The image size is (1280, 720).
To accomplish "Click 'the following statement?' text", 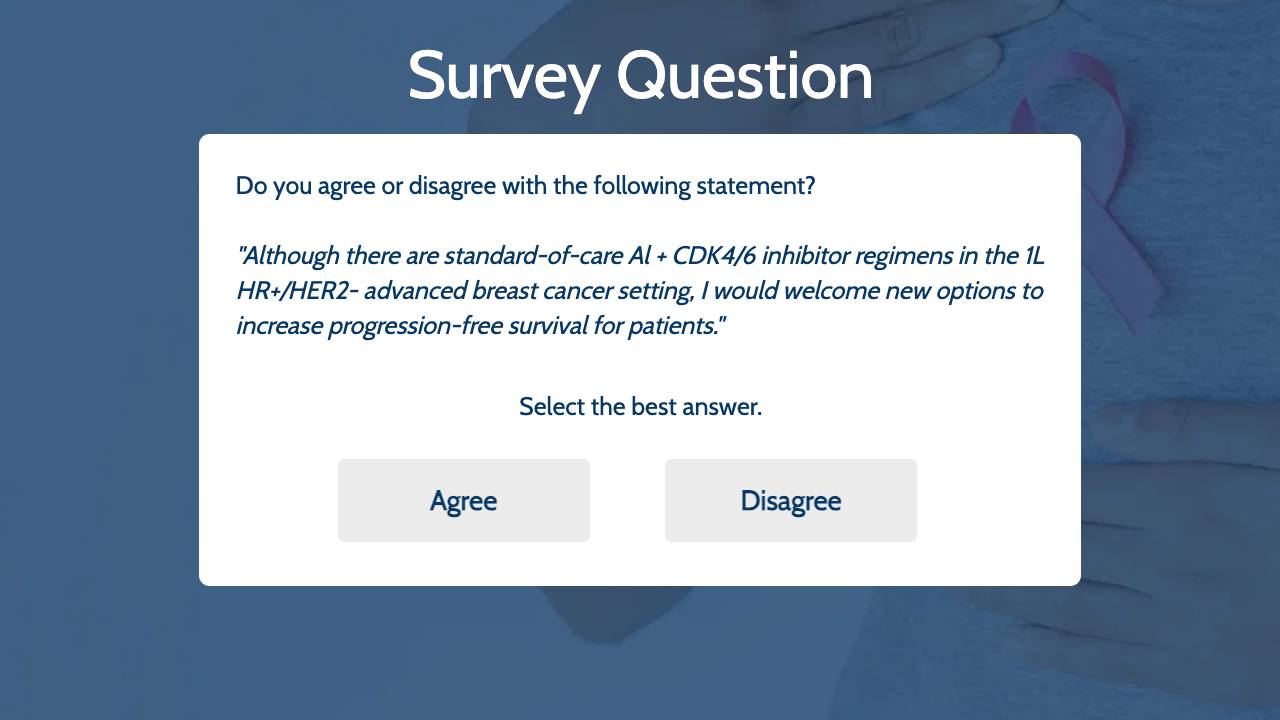I will pos(684,186).
